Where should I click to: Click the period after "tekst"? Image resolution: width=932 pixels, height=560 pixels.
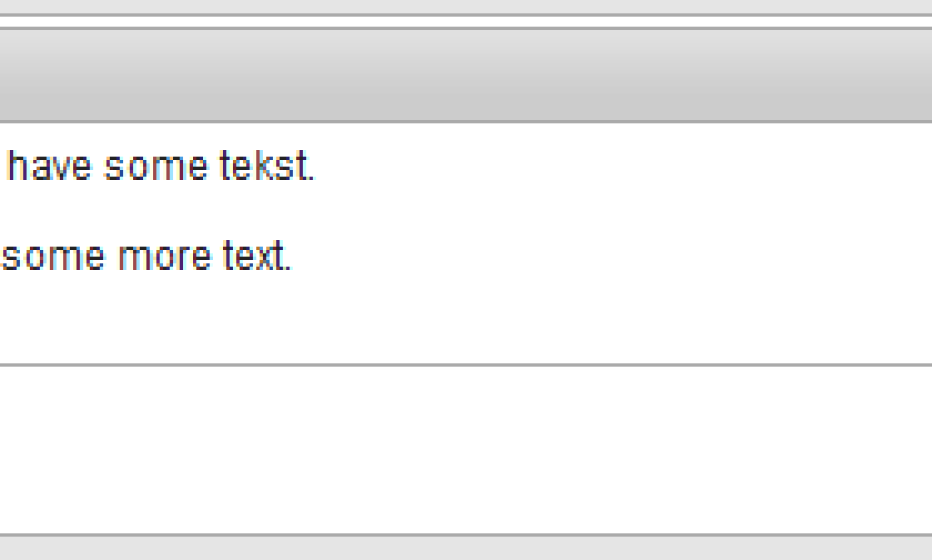pyautogui.click(x=312, y=177)
